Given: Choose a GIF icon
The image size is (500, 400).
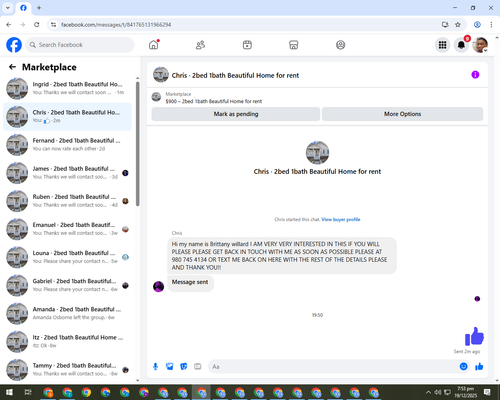Looking at the screenshot, I should click(x=198, y=367).
